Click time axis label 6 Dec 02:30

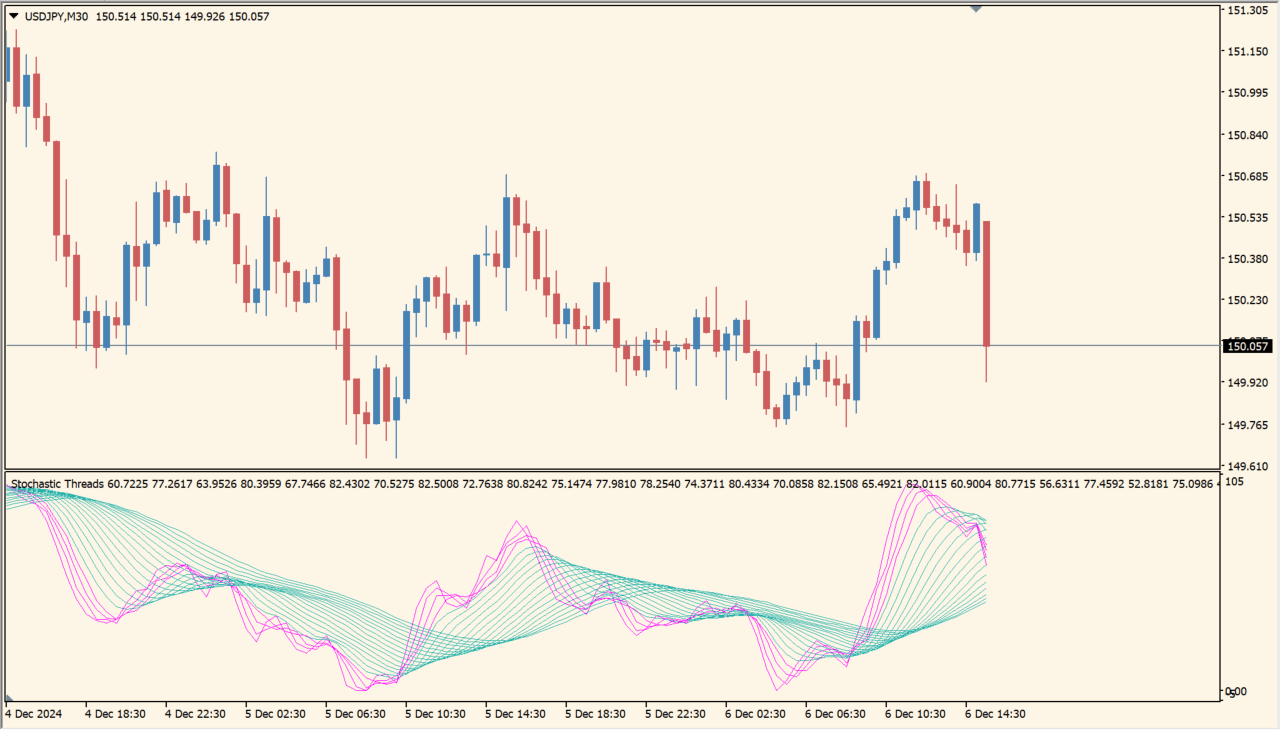pyautogui.click(x=755, y=714)
